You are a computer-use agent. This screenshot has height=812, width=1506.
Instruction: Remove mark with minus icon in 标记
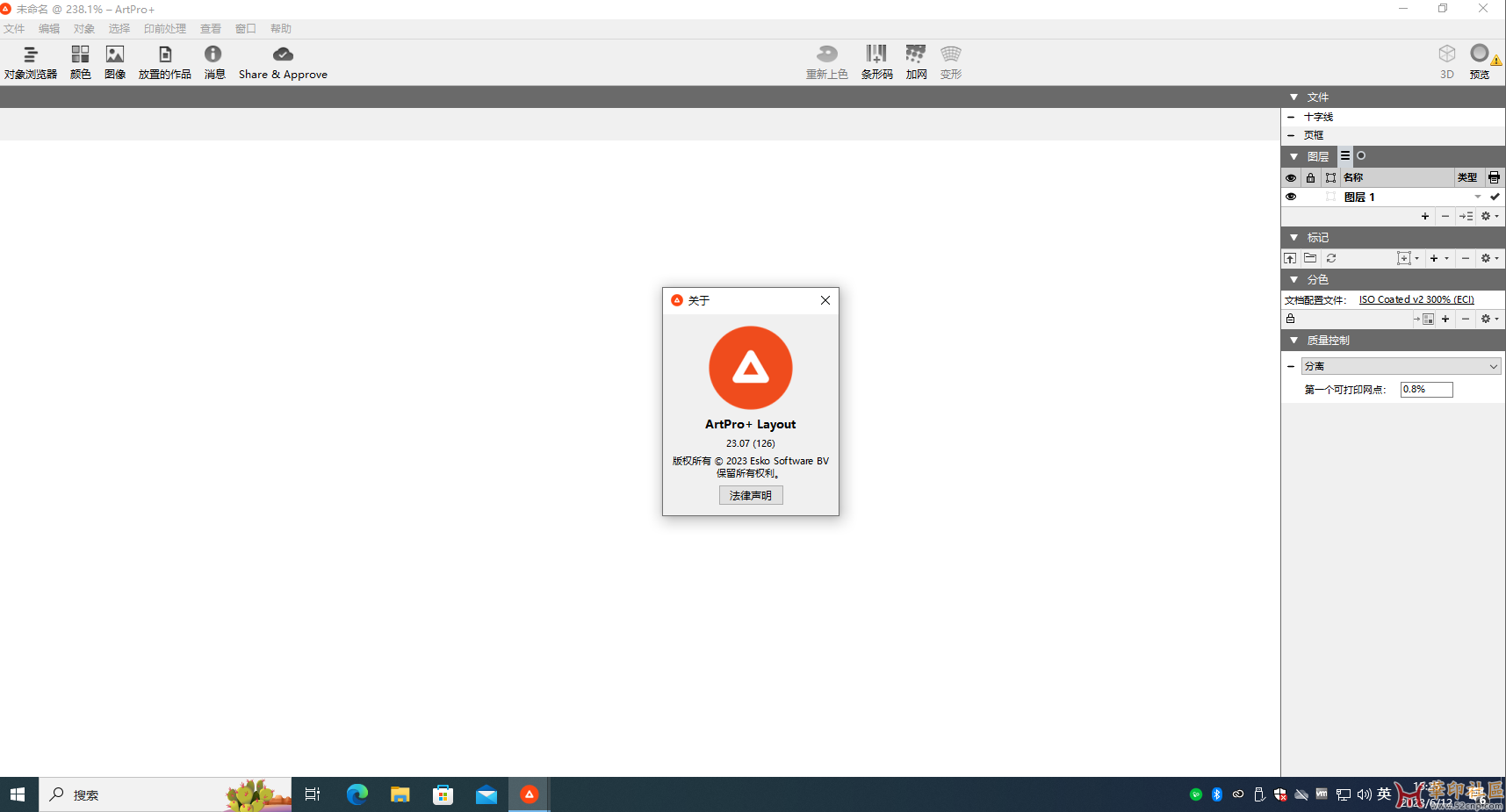(x=1466, y=258)
